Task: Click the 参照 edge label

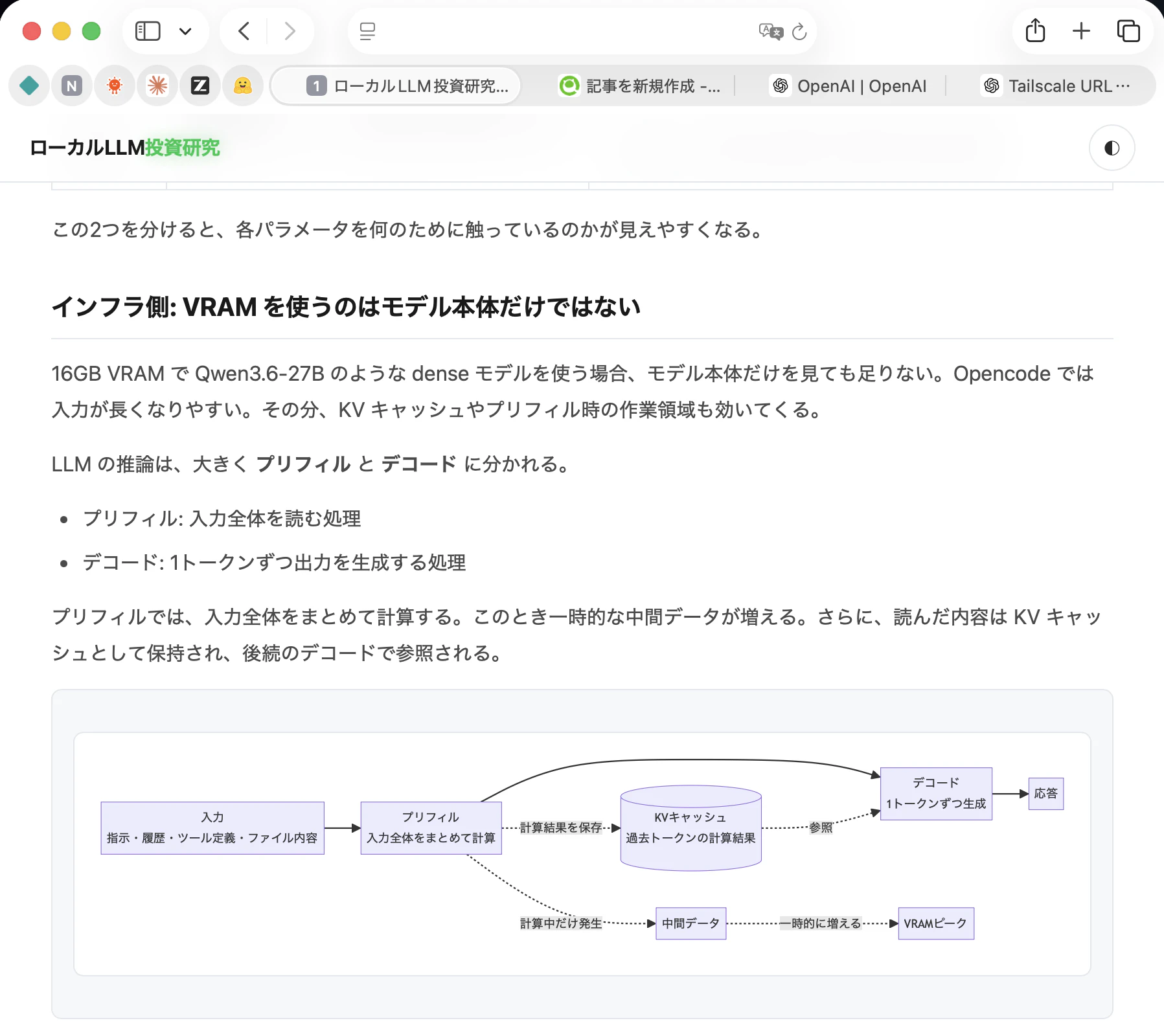Action: point(821,828)
